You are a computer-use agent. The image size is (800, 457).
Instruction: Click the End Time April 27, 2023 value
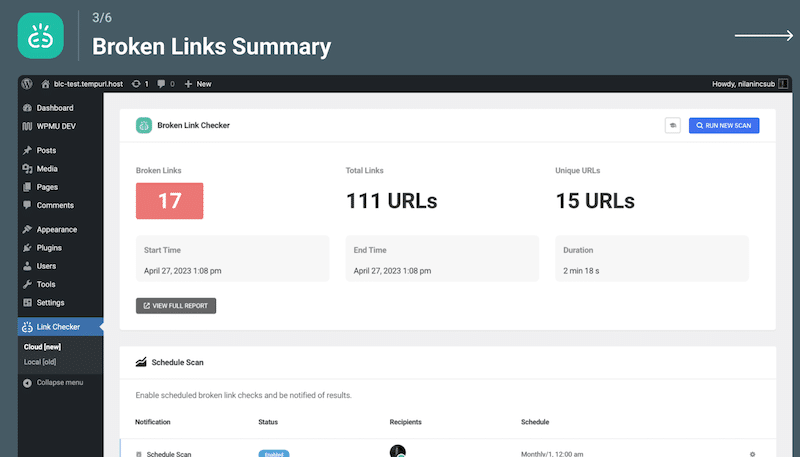[x=392, y=271]
